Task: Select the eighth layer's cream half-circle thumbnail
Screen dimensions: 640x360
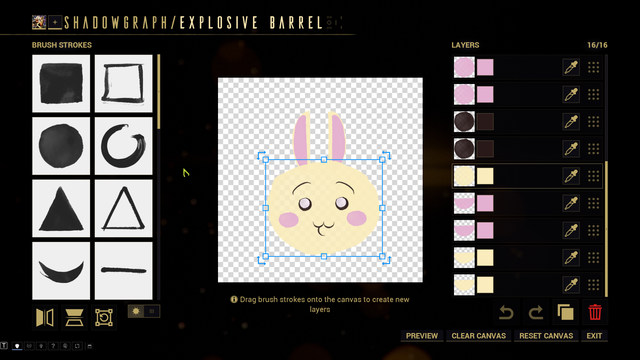Action: (464, 258)
